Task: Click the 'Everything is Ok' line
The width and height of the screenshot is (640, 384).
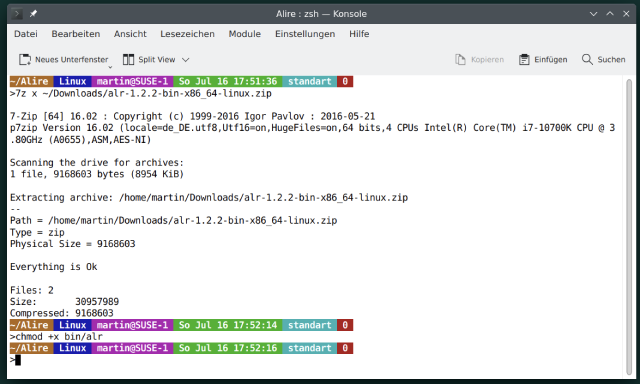Action: 53,267
